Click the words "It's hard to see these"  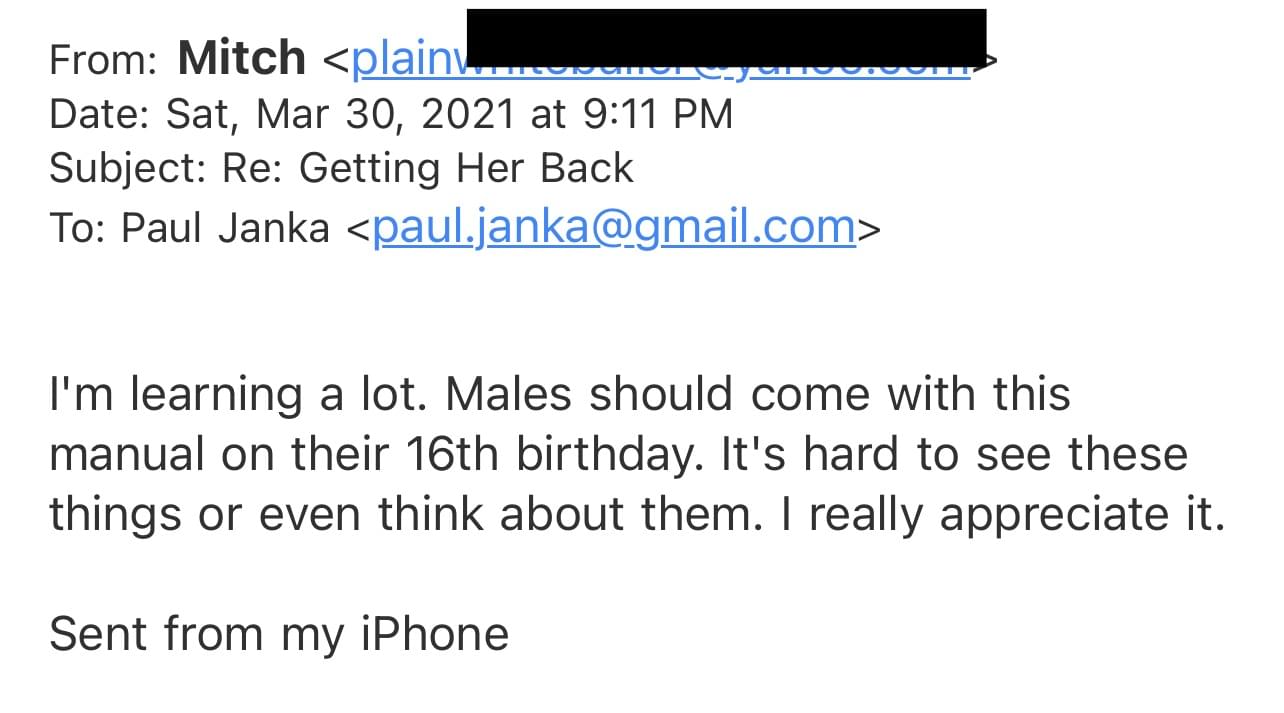coord(954,455)
